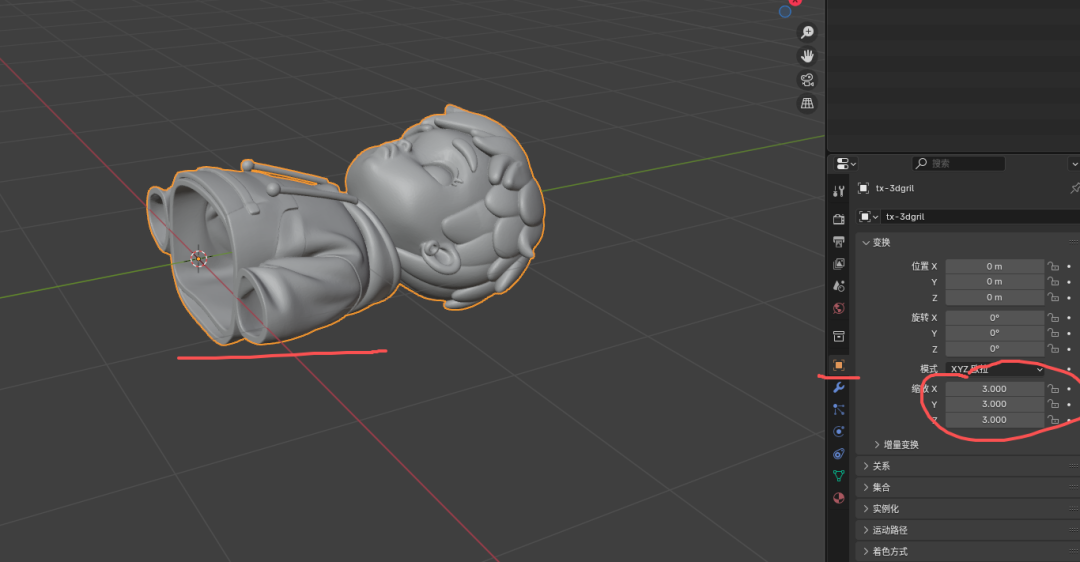The width and height of the screenshot is (1080, 562).
Task: Click the viewport zoom magnifier gizmo
Action: 807,32
